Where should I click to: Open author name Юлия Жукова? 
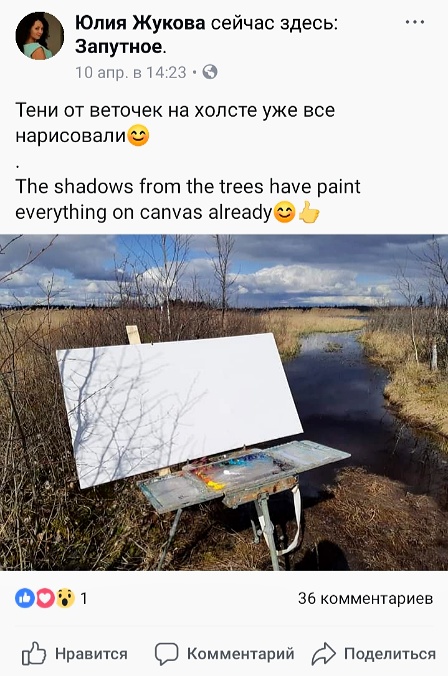pos(140,22)
